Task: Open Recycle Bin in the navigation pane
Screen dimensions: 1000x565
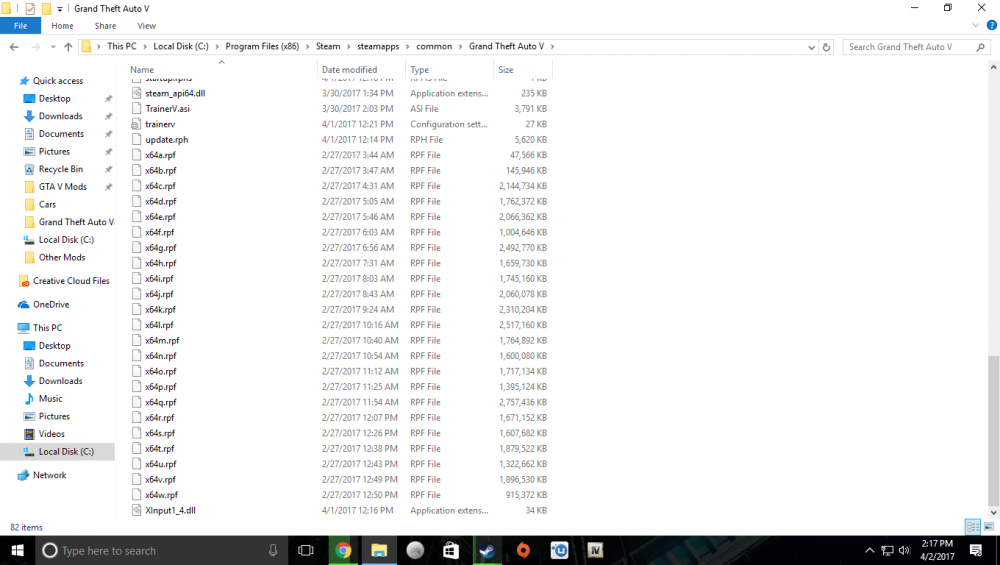Action: 61,169
